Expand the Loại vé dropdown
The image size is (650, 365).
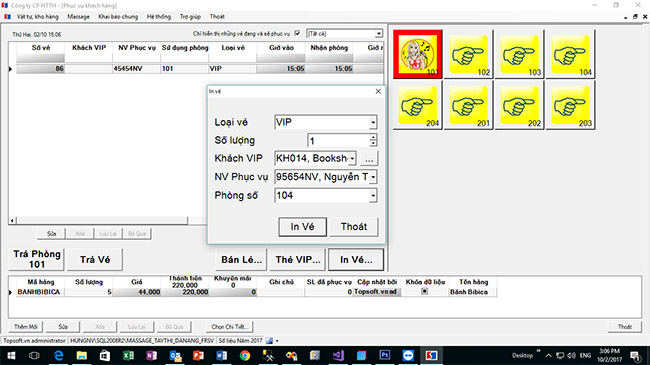click(373, 122)
